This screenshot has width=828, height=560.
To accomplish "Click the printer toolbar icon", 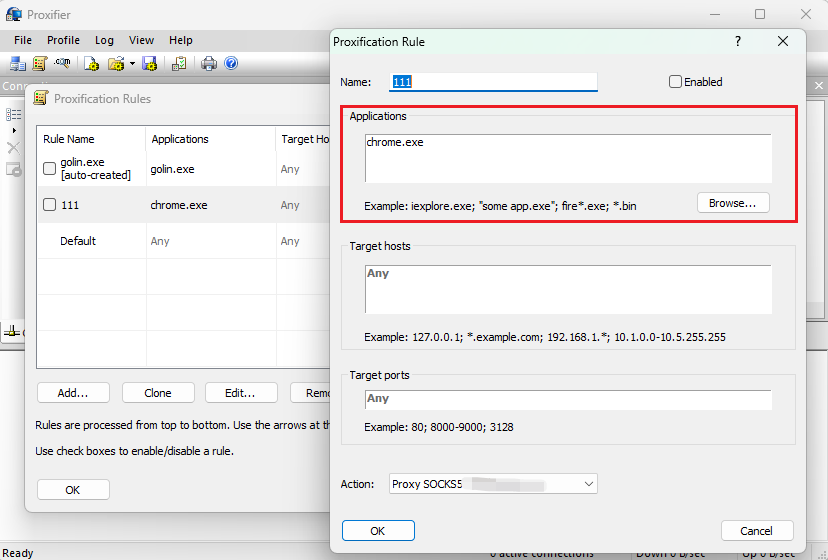I will [209, 64].
